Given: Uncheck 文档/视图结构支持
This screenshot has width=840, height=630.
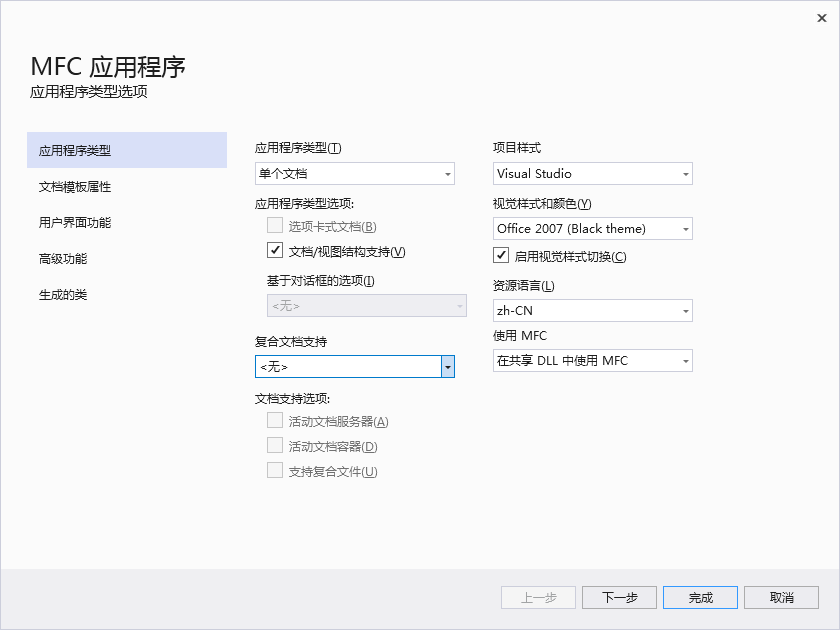Looking at the screenshot, I should coord(275,250).
